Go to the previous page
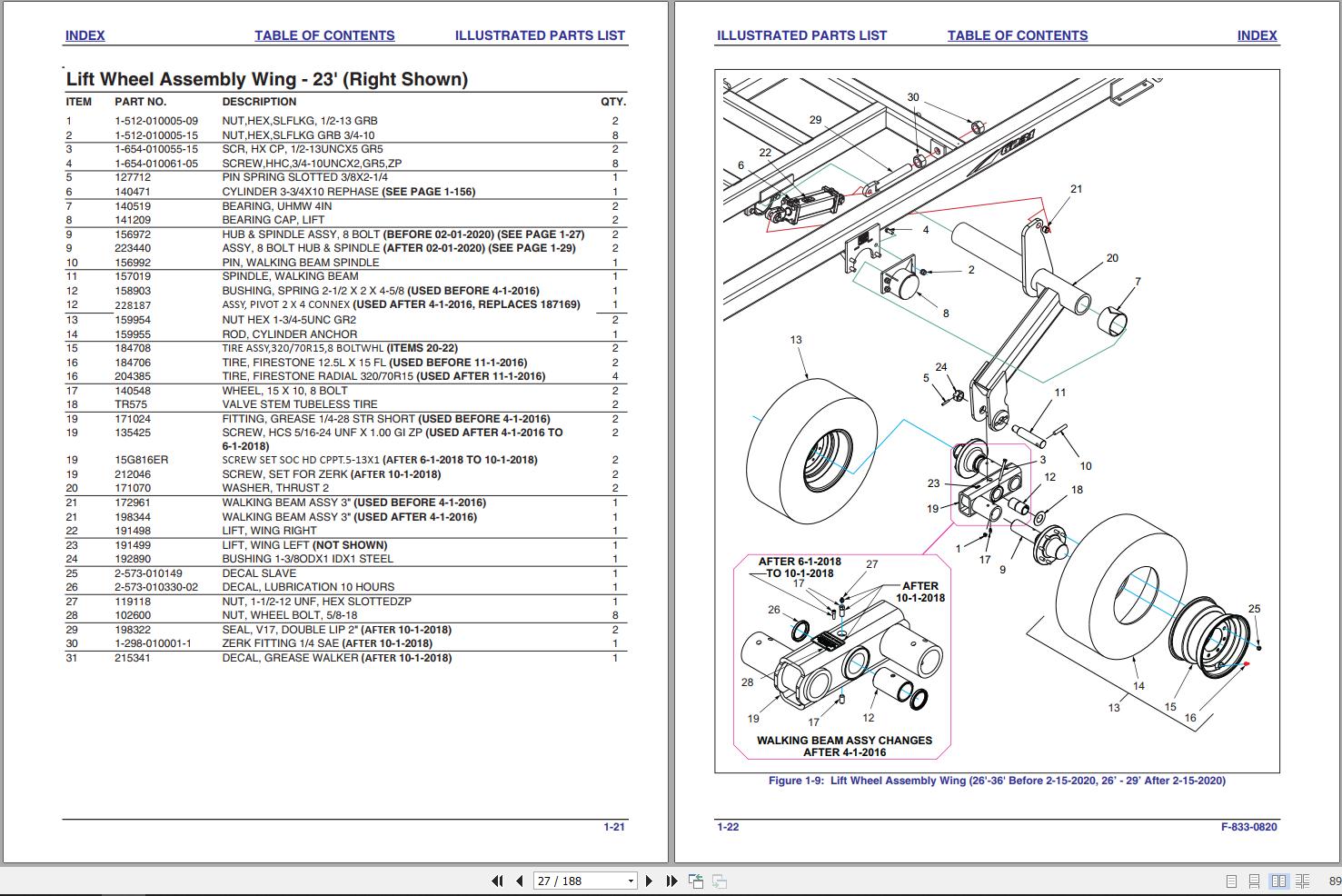The image size is (1342, 896). tap(518, 881)
